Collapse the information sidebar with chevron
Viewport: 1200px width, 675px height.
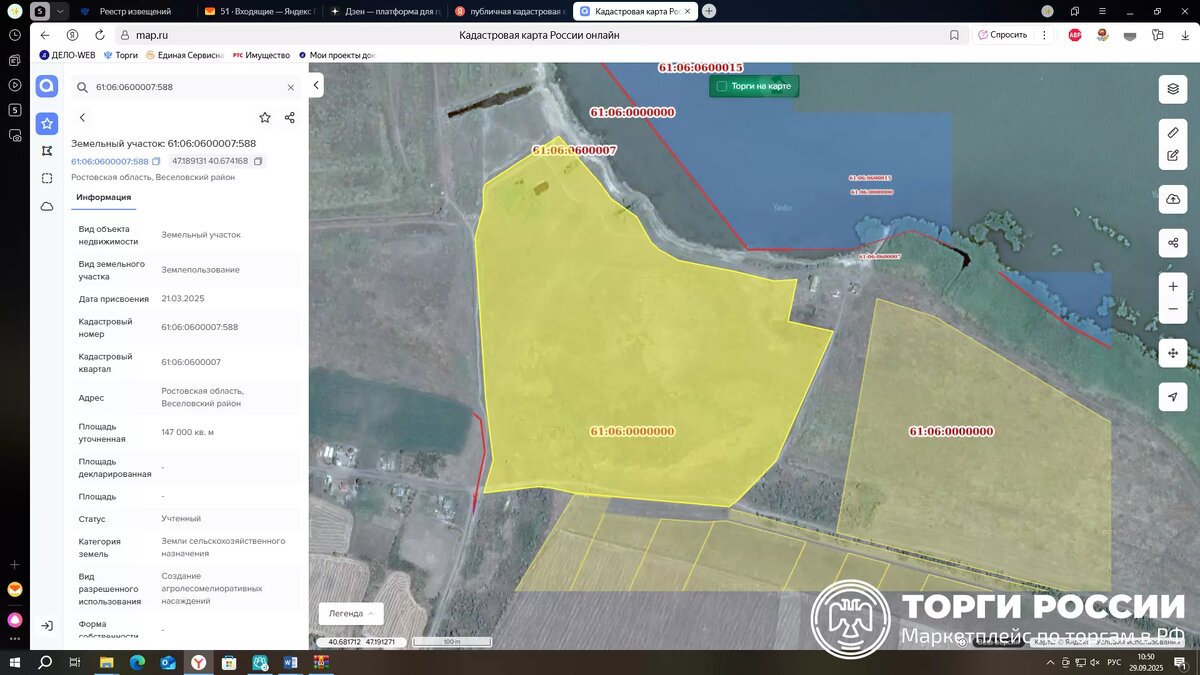pyautogui.click(x=316, y=86)
